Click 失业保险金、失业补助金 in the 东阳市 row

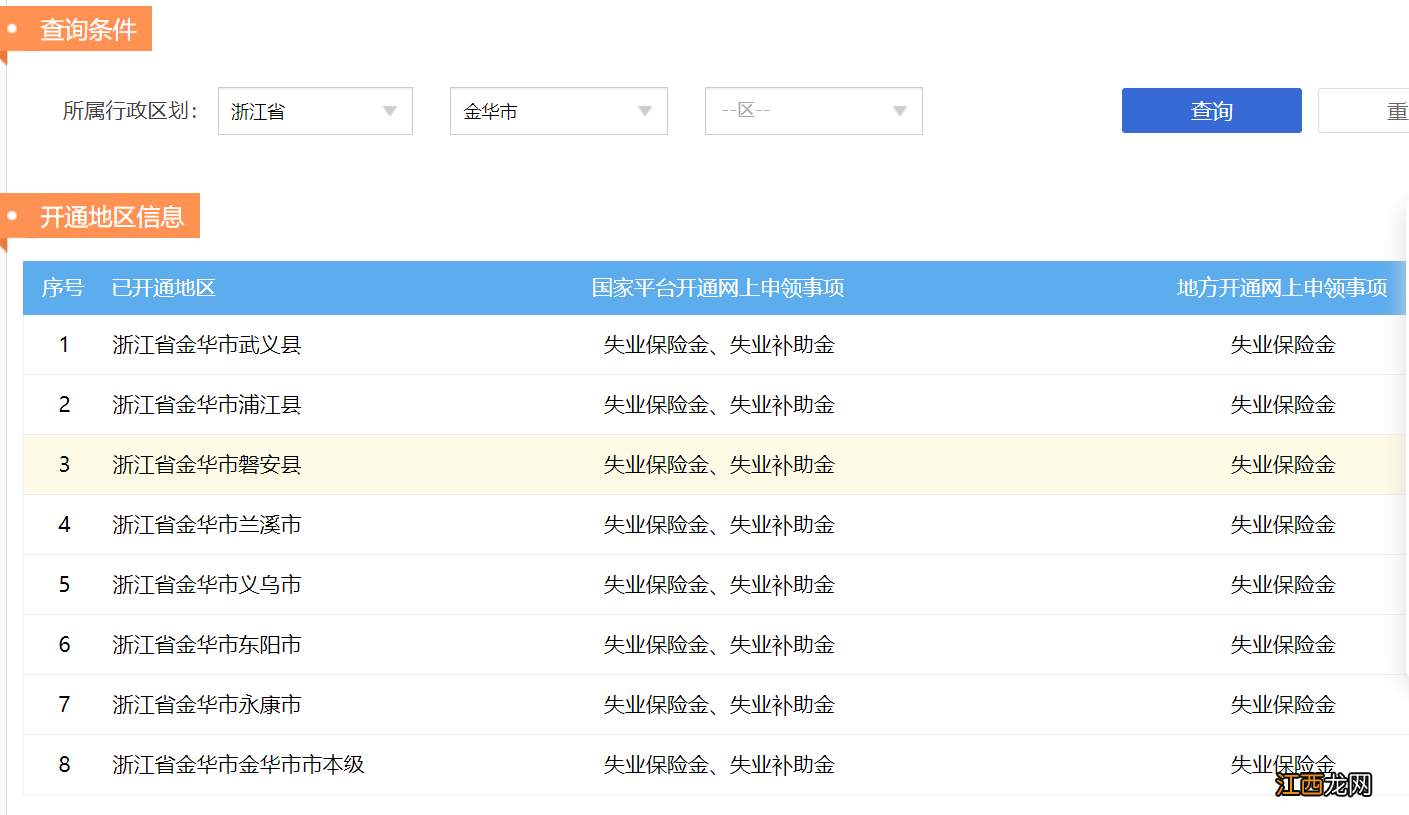[x=719, y=645]
